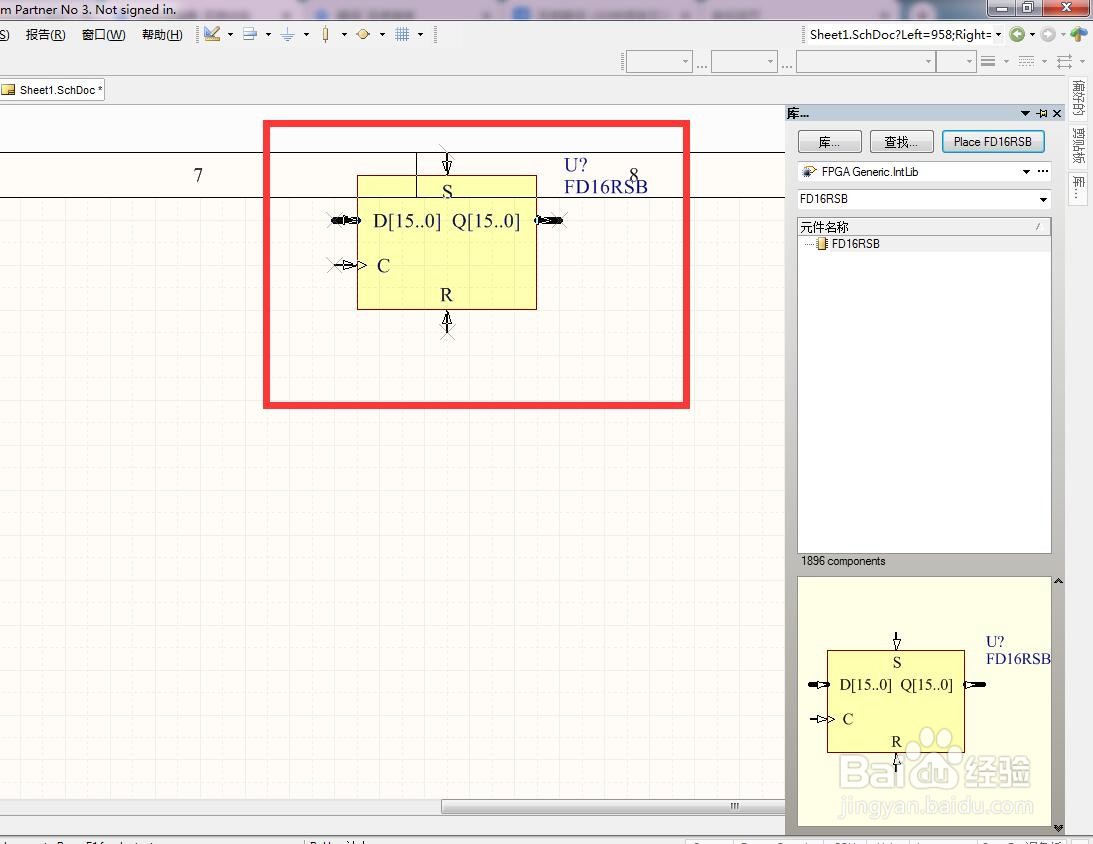
Task: Open the FPGA Generic.IntLib library dropdown
Action: tap(1026, 171)
